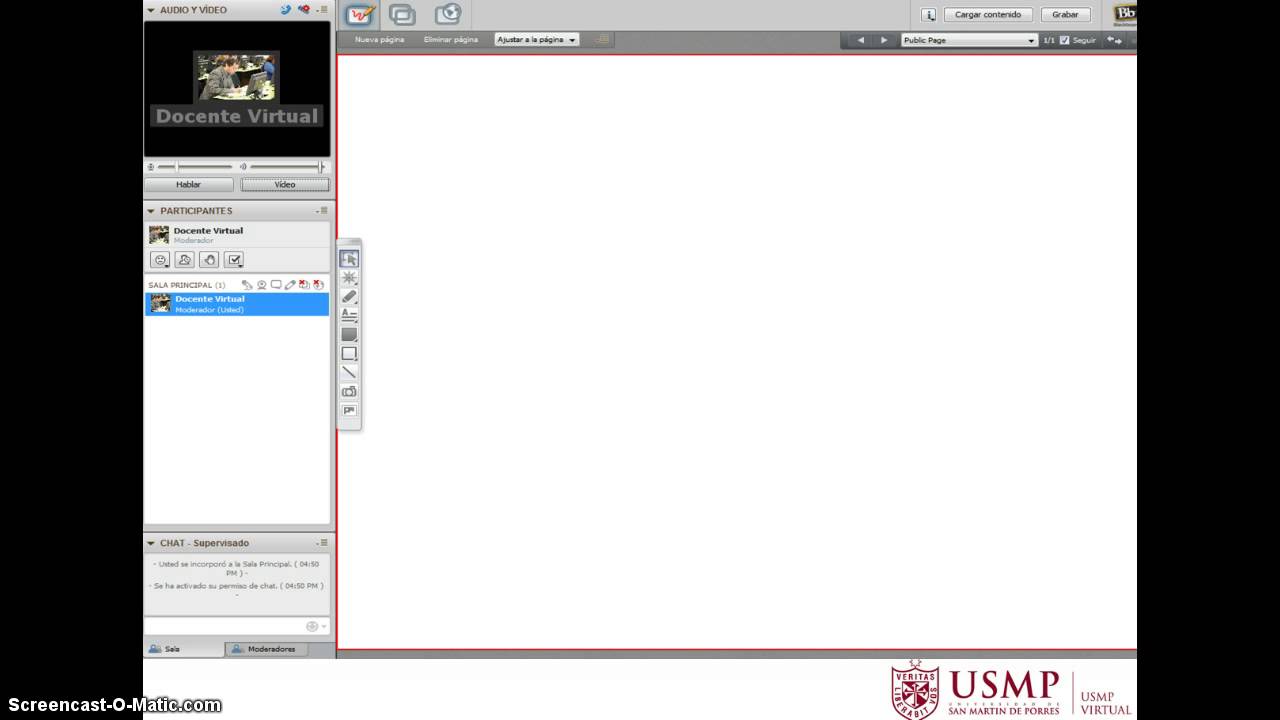The image size is (1280, 720).
Task: Click the Vídeo button
Action: pyautogui.click(x=285, y=185)
